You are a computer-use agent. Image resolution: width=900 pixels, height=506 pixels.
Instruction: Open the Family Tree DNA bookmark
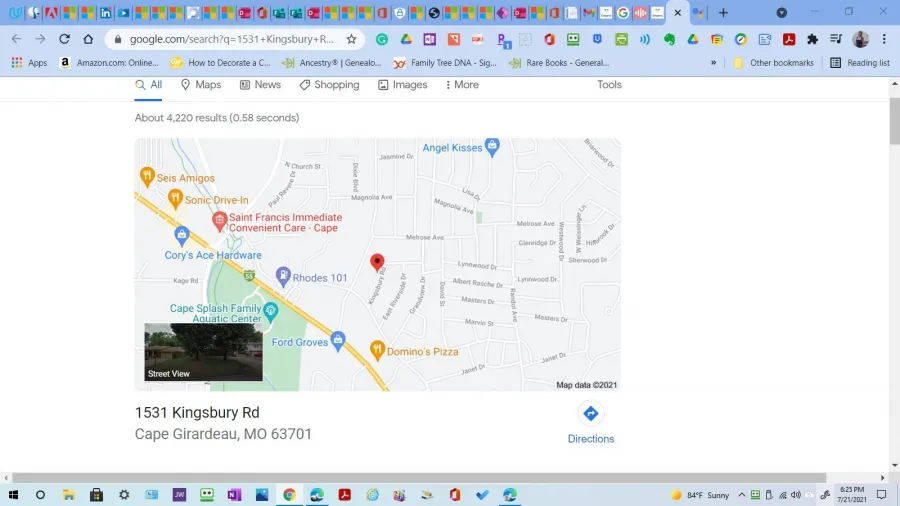[x=445, y=63]
